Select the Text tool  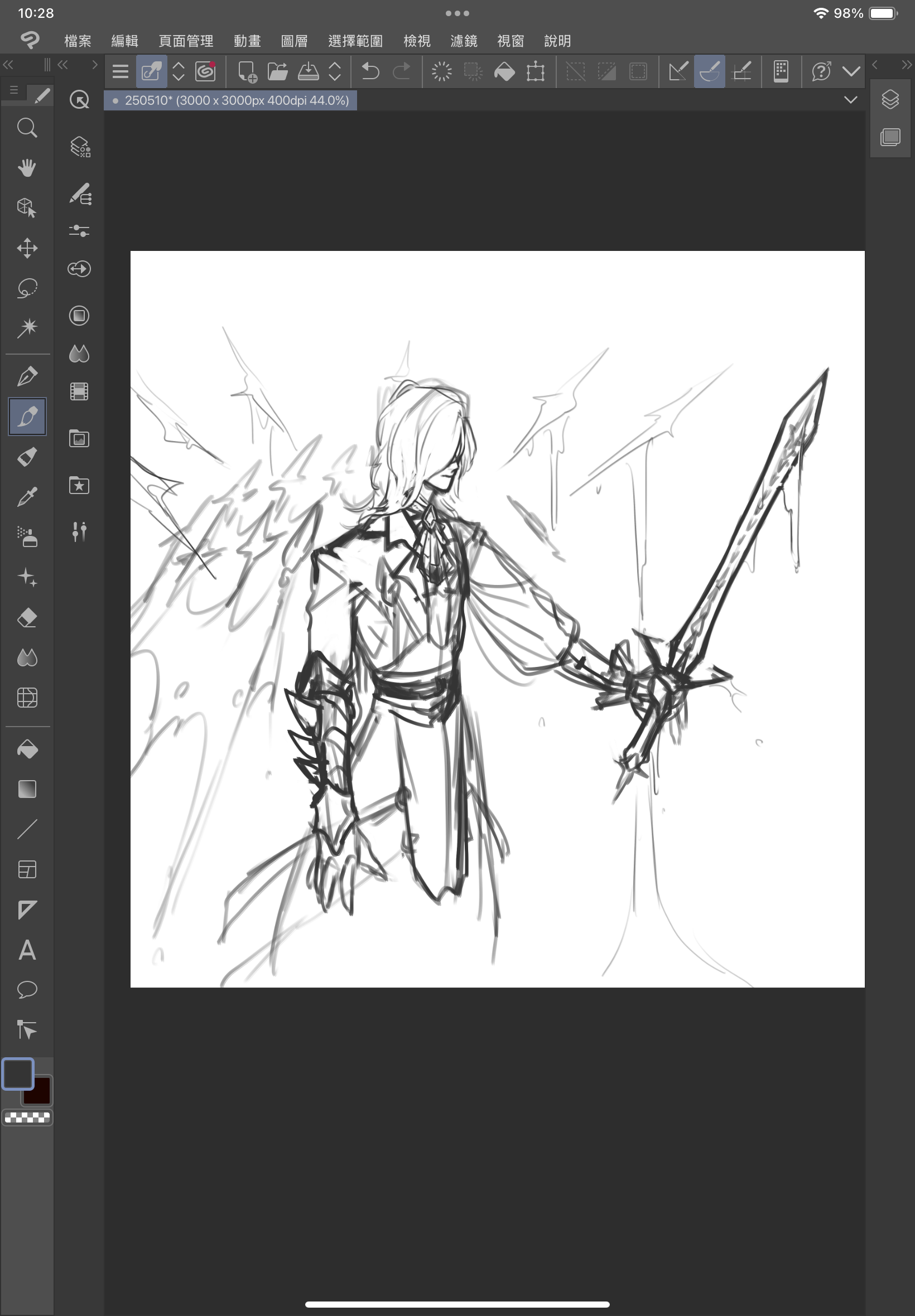[27, 950]
